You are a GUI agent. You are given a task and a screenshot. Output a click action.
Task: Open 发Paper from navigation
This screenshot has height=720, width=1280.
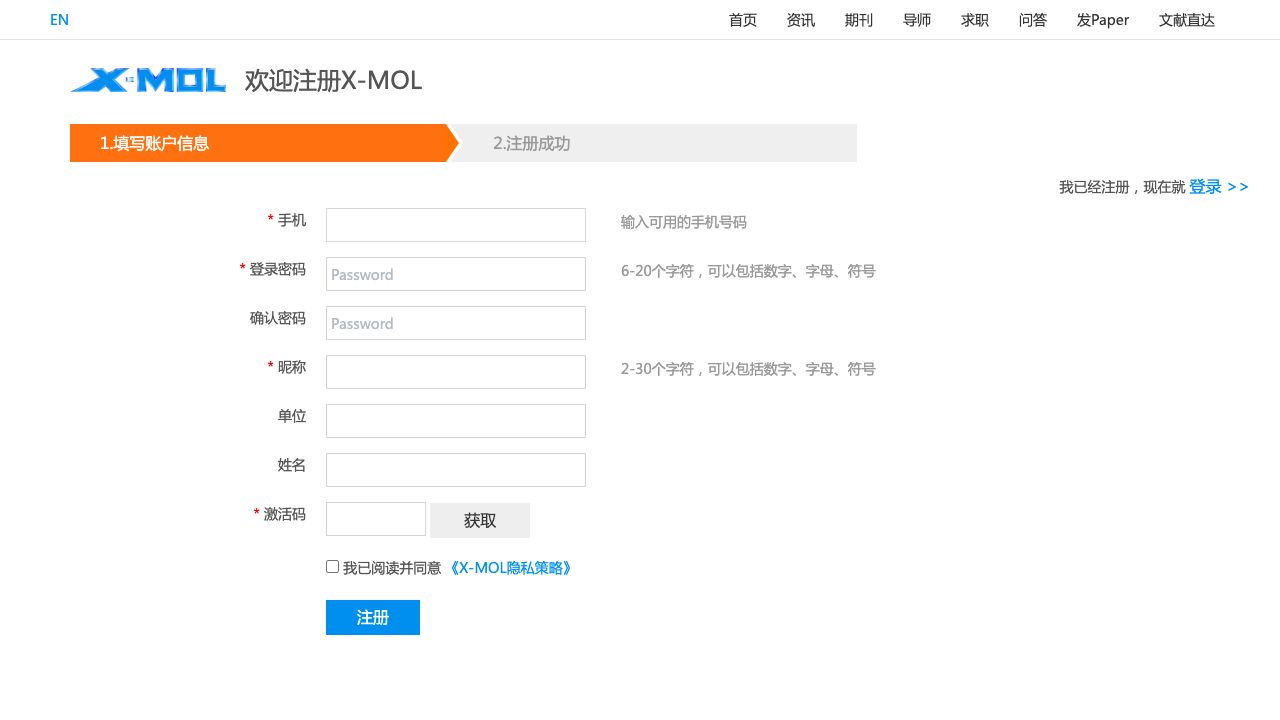(1103, 20)
